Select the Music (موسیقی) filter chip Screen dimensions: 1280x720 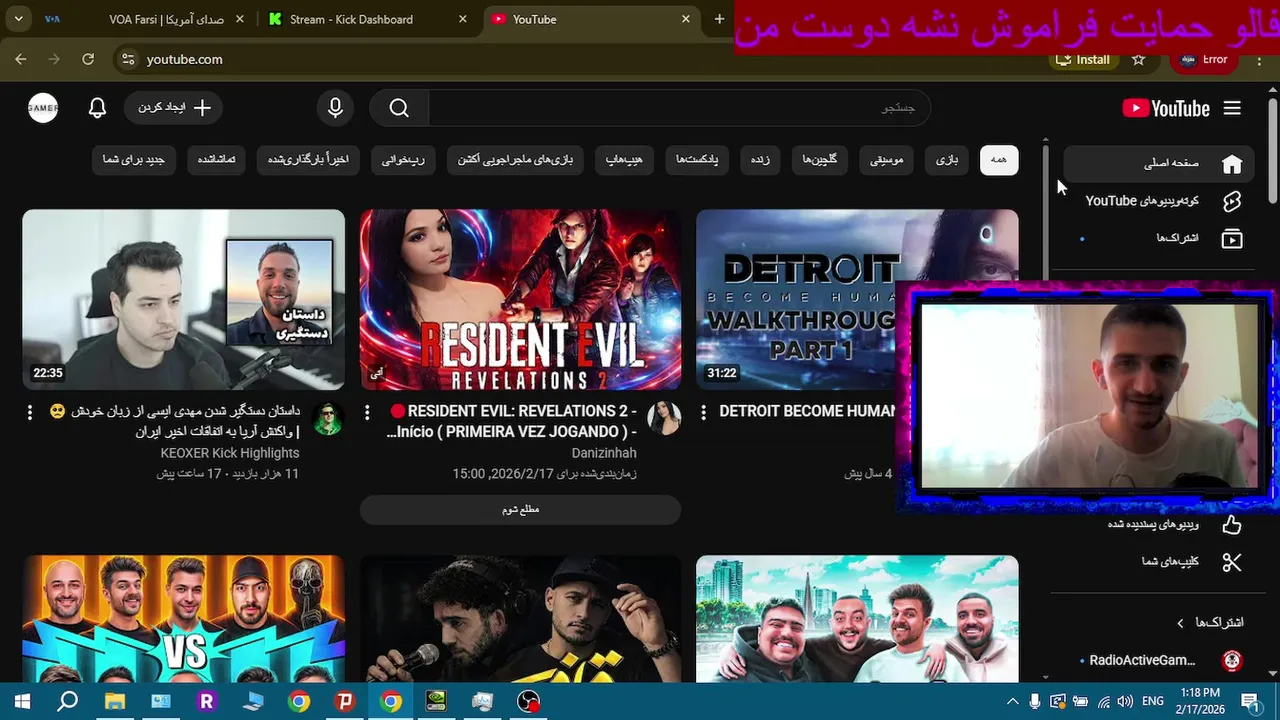886,160
